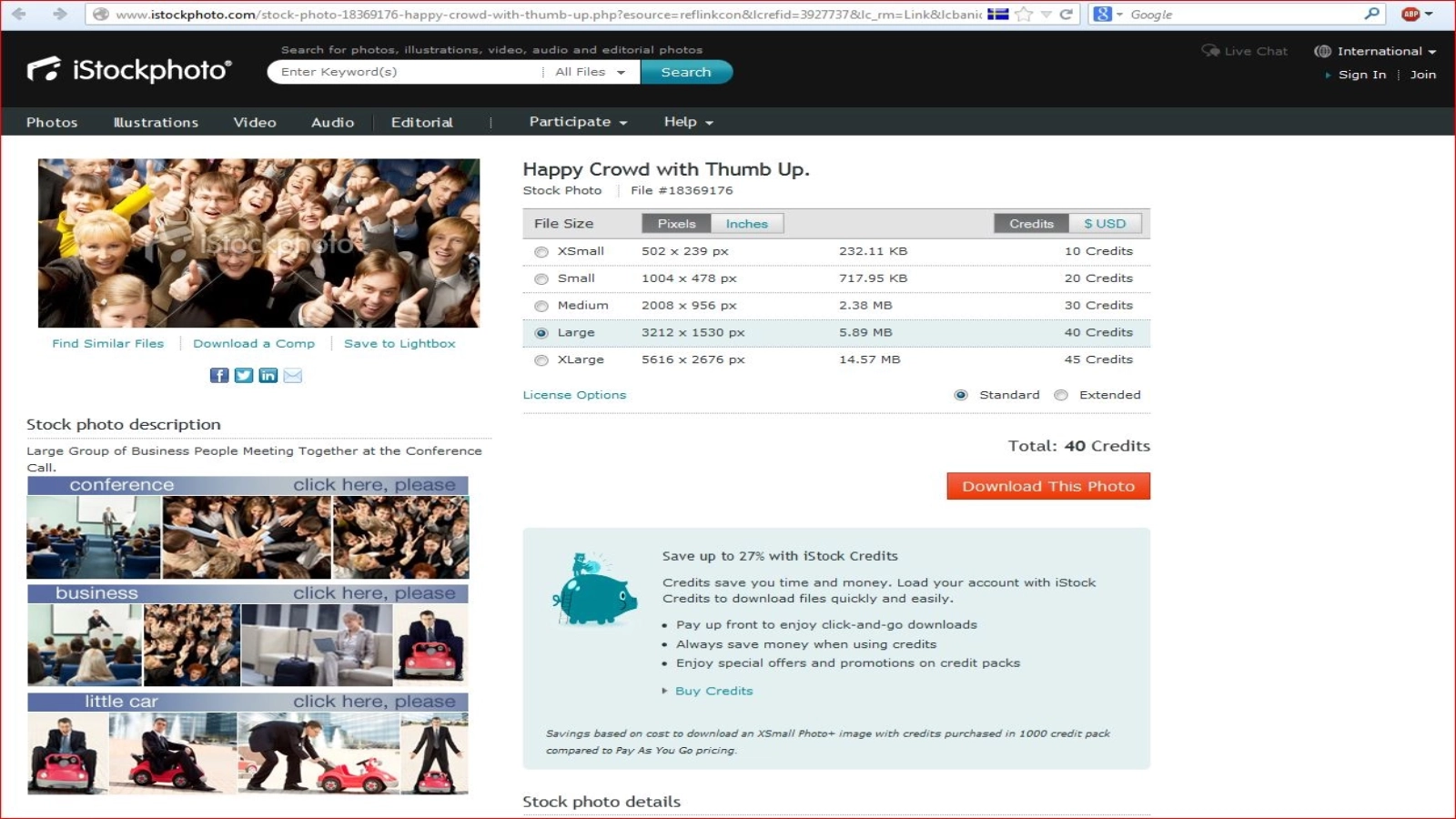Share photo via Twitter icon
The width and height of the screenshot is (1456, 819).
244,375
